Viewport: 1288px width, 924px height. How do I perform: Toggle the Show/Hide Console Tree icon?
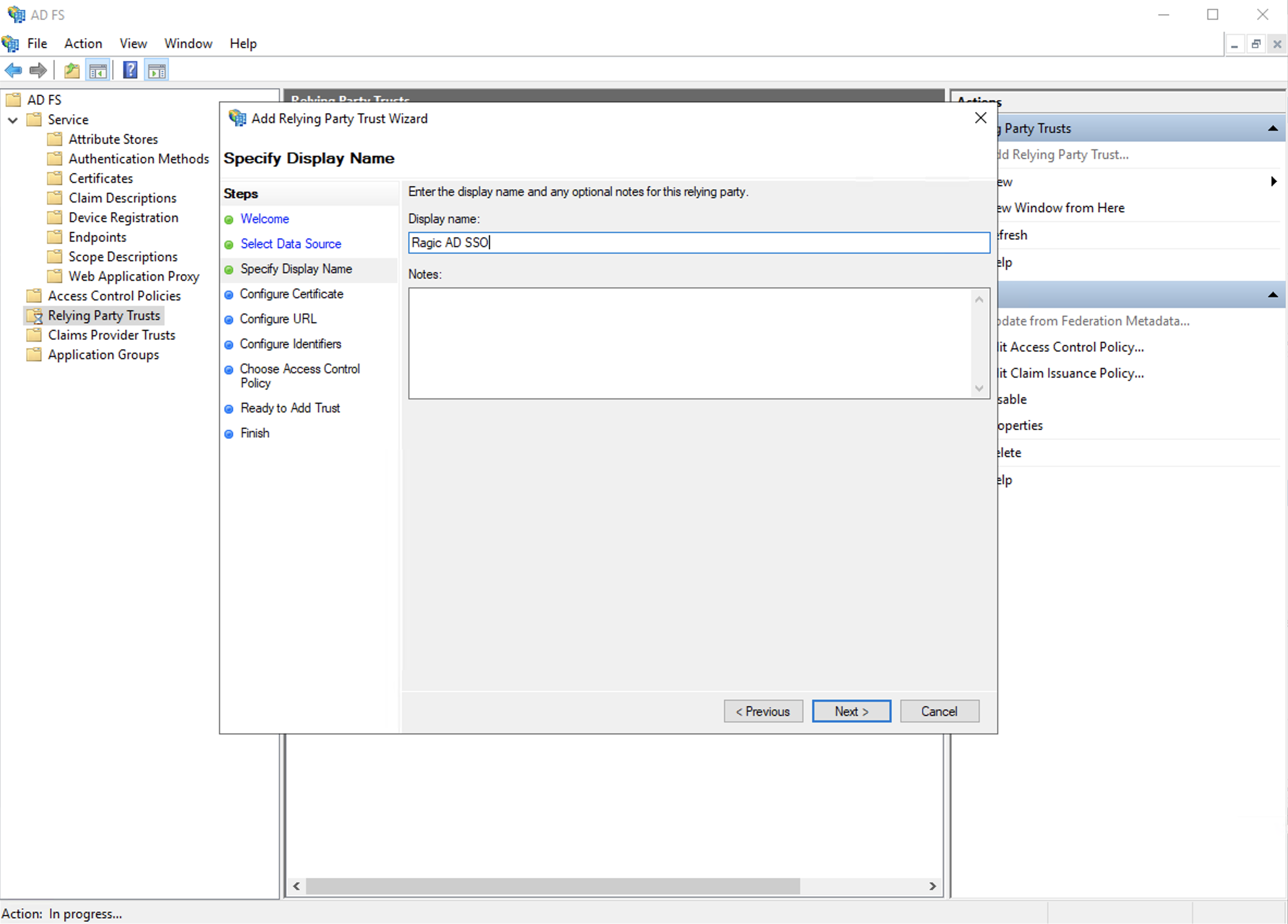pyautogui.click(x=97, y=70)
